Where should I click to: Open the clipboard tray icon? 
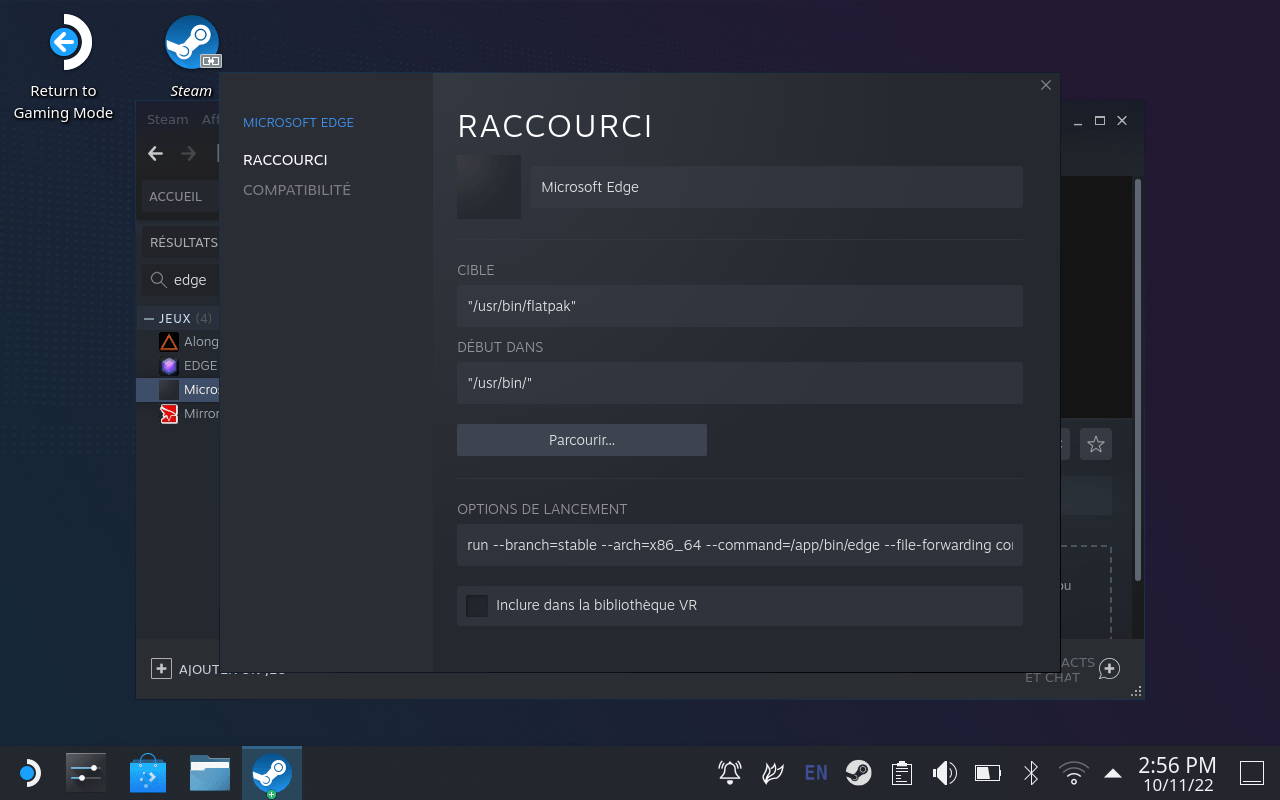(x=902, y=773)
